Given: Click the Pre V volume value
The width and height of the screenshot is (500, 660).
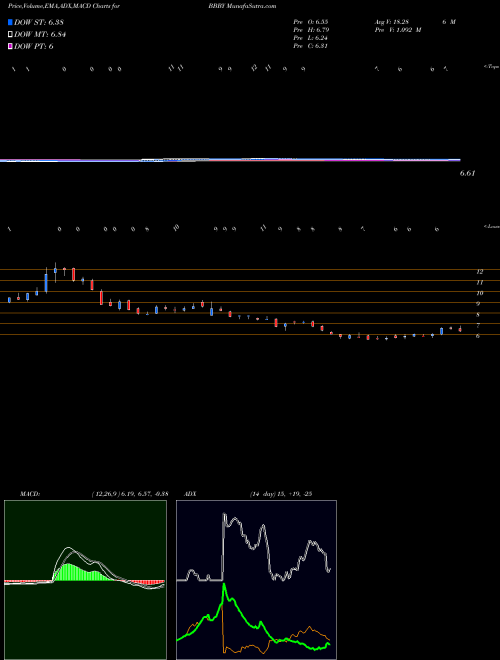Looking at the screenshot, I should pyautogui.click(x=398, y=30).
